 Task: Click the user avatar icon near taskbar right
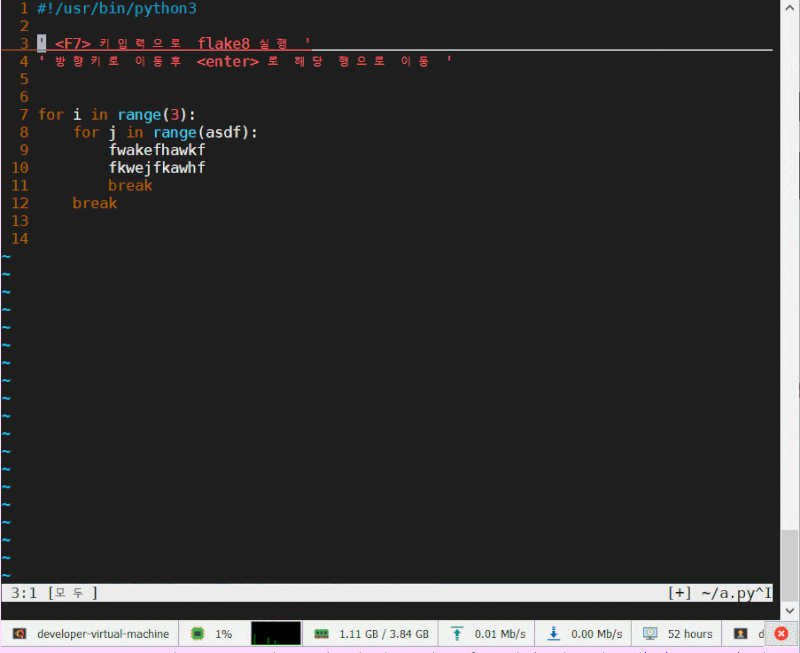[742, 633]
